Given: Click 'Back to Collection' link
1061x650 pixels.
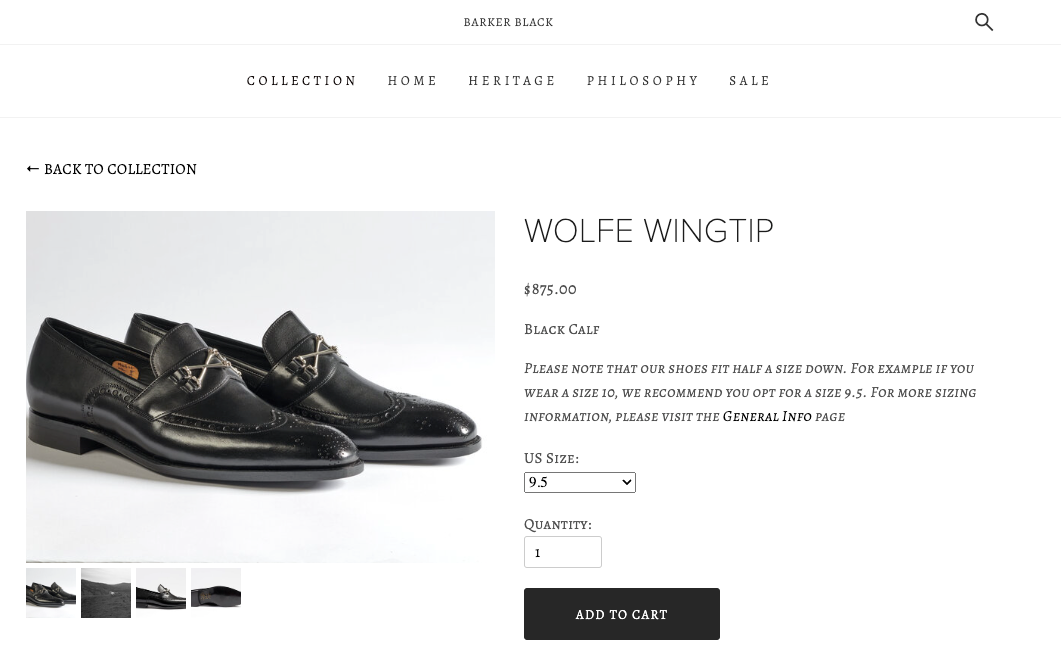Looking at the screenshot, I should tap(120, 168).
